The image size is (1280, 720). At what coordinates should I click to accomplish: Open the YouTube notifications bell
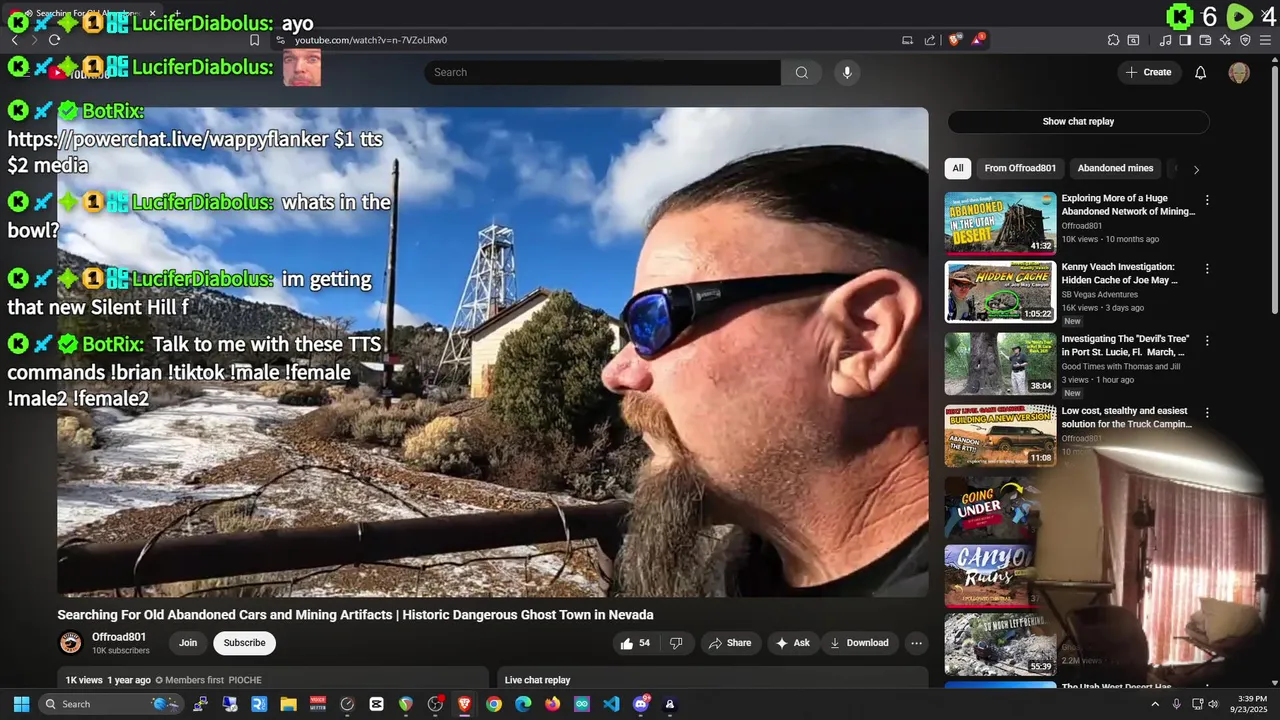[1201, 72]
